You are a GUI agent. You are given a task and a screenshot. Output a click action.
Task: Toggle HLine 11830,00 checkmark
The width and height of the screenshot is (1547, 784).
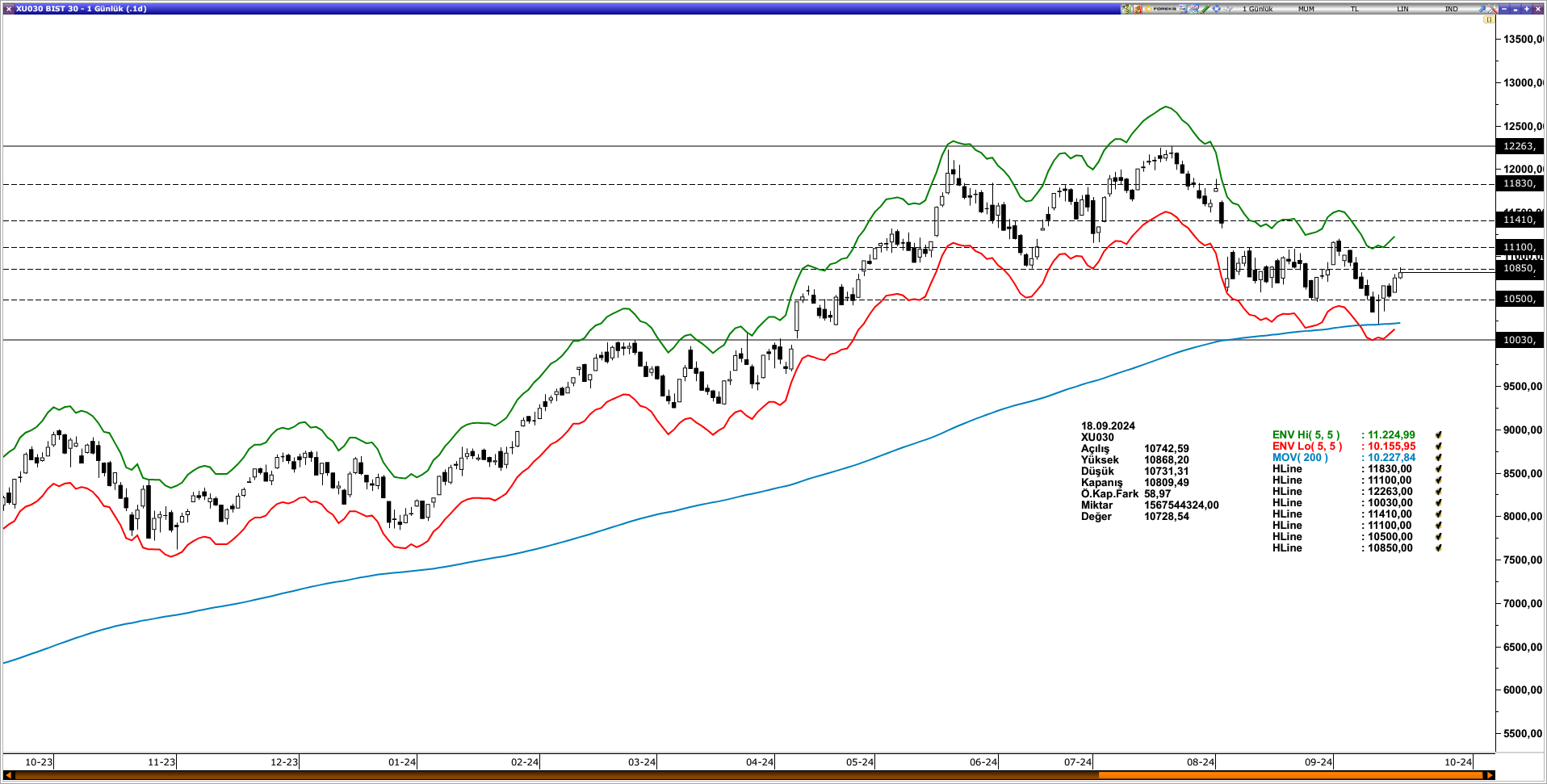(1439, 469)
